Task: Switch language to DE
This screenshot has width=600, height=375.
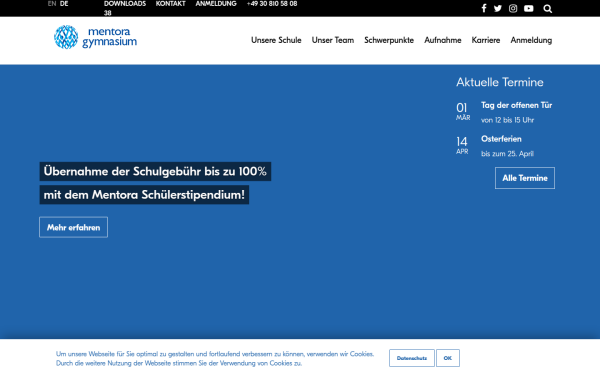Action: [64, 4]
